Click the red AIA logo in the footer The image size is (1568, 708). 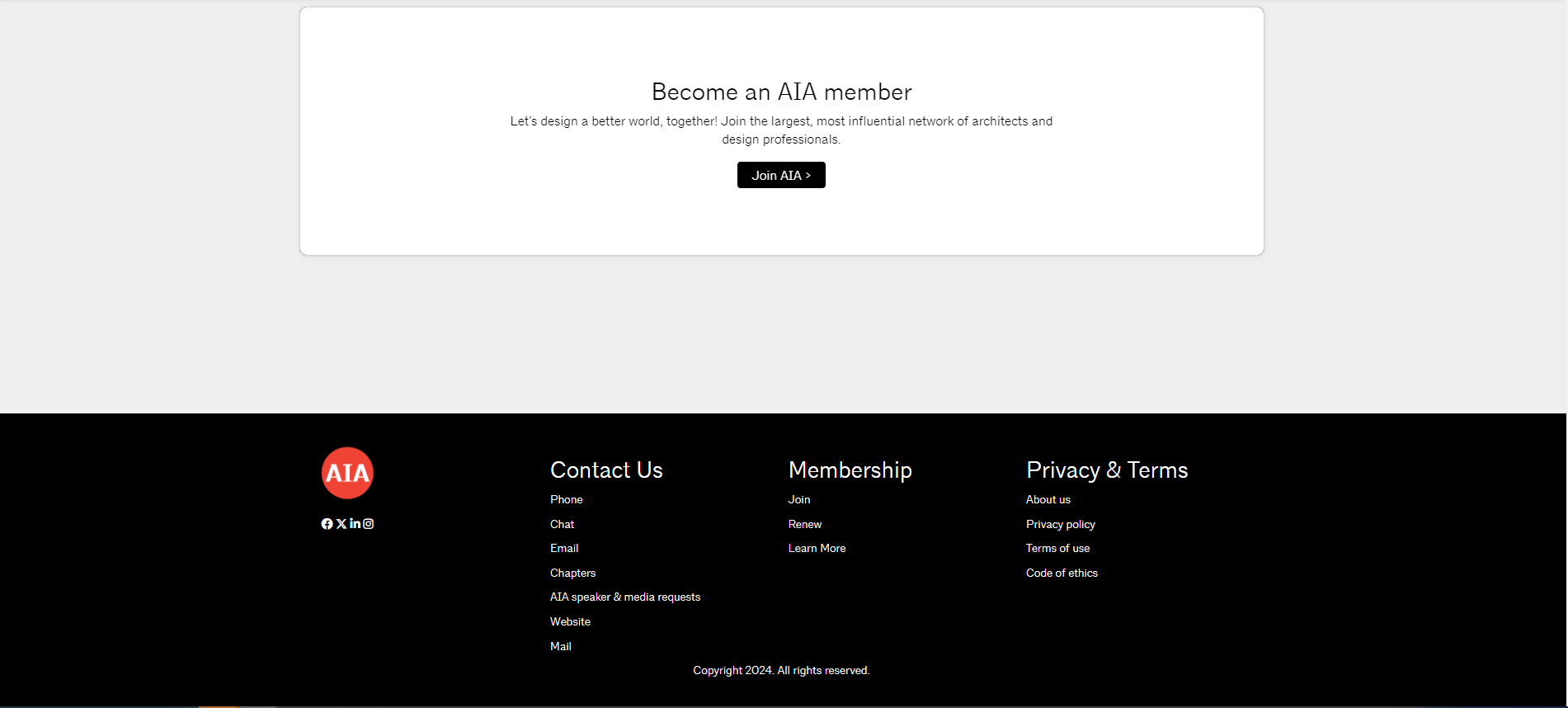tap(347, 473)
